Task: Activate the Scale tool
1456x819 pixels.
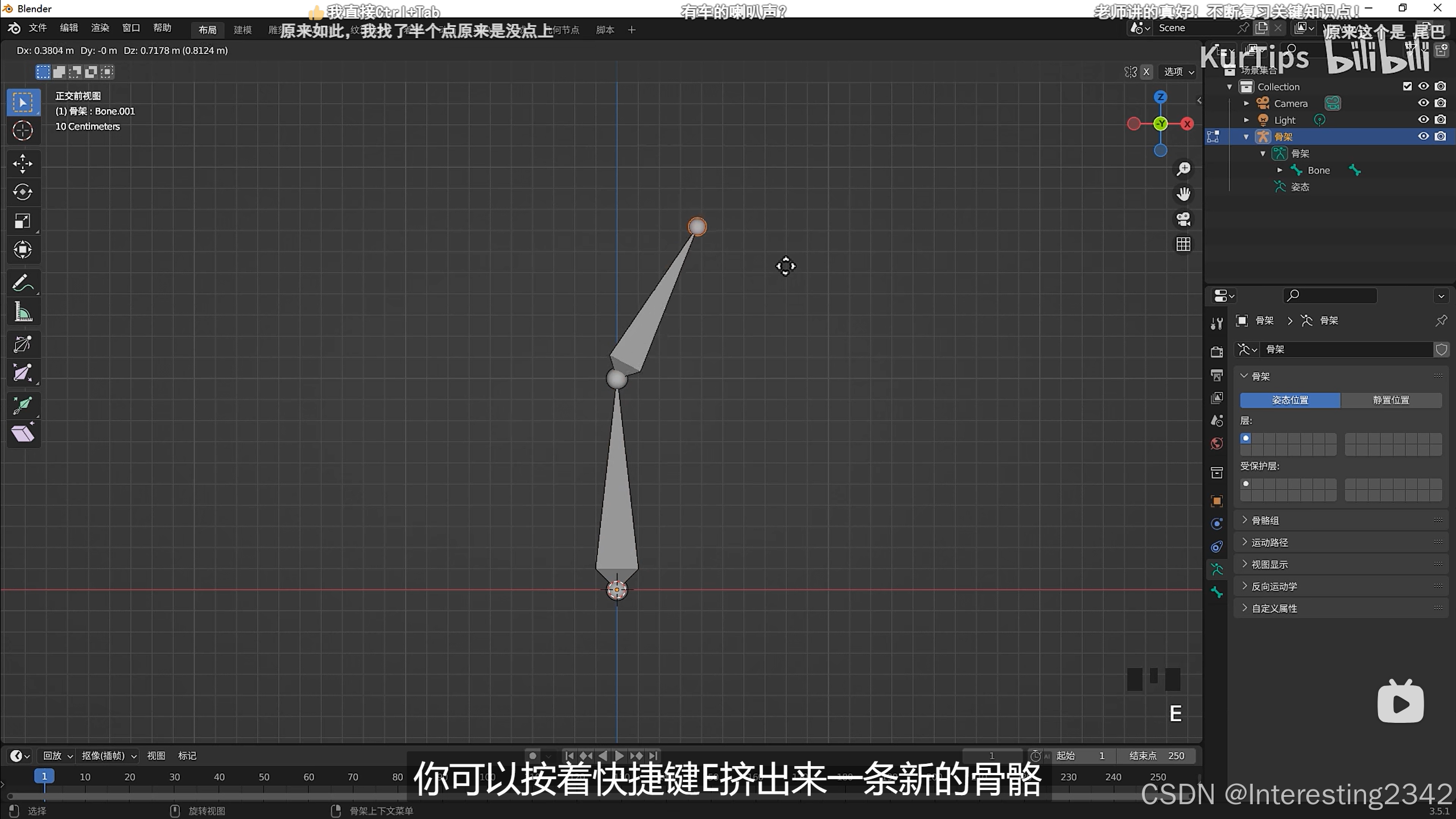Action: [23, 221]
